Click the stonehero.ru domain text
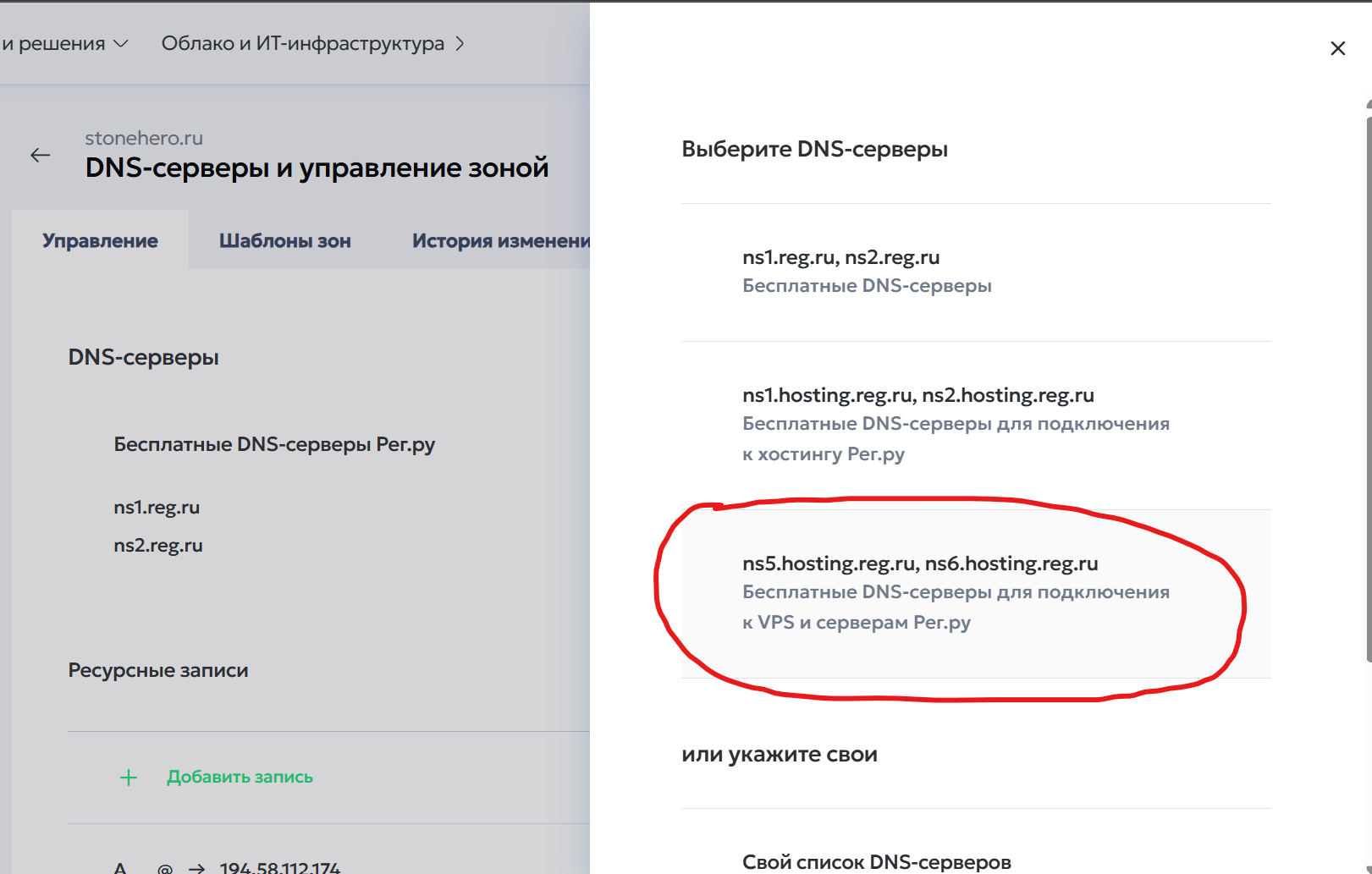This screenshot has width=1372, height=874. click(x=144, y=138)
